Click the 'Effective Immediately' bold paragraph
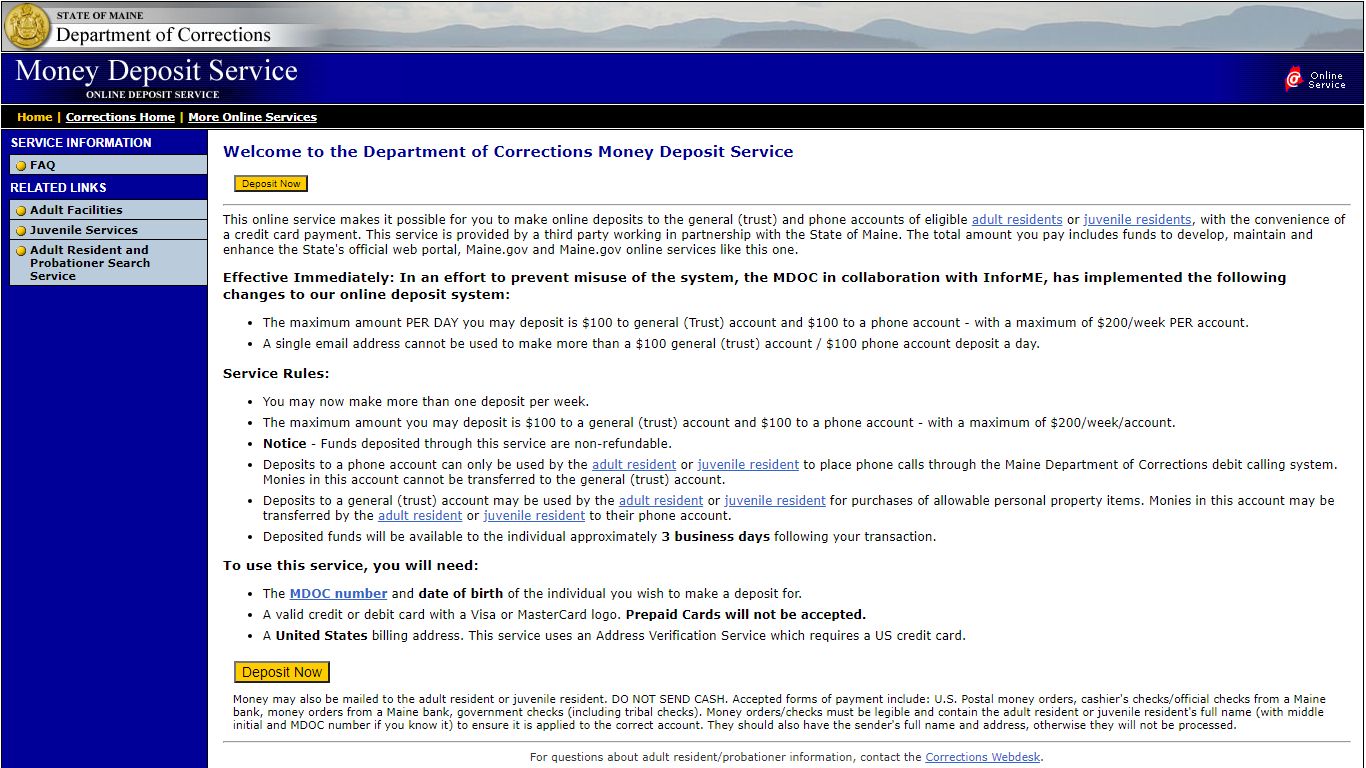 click(755, 286)
